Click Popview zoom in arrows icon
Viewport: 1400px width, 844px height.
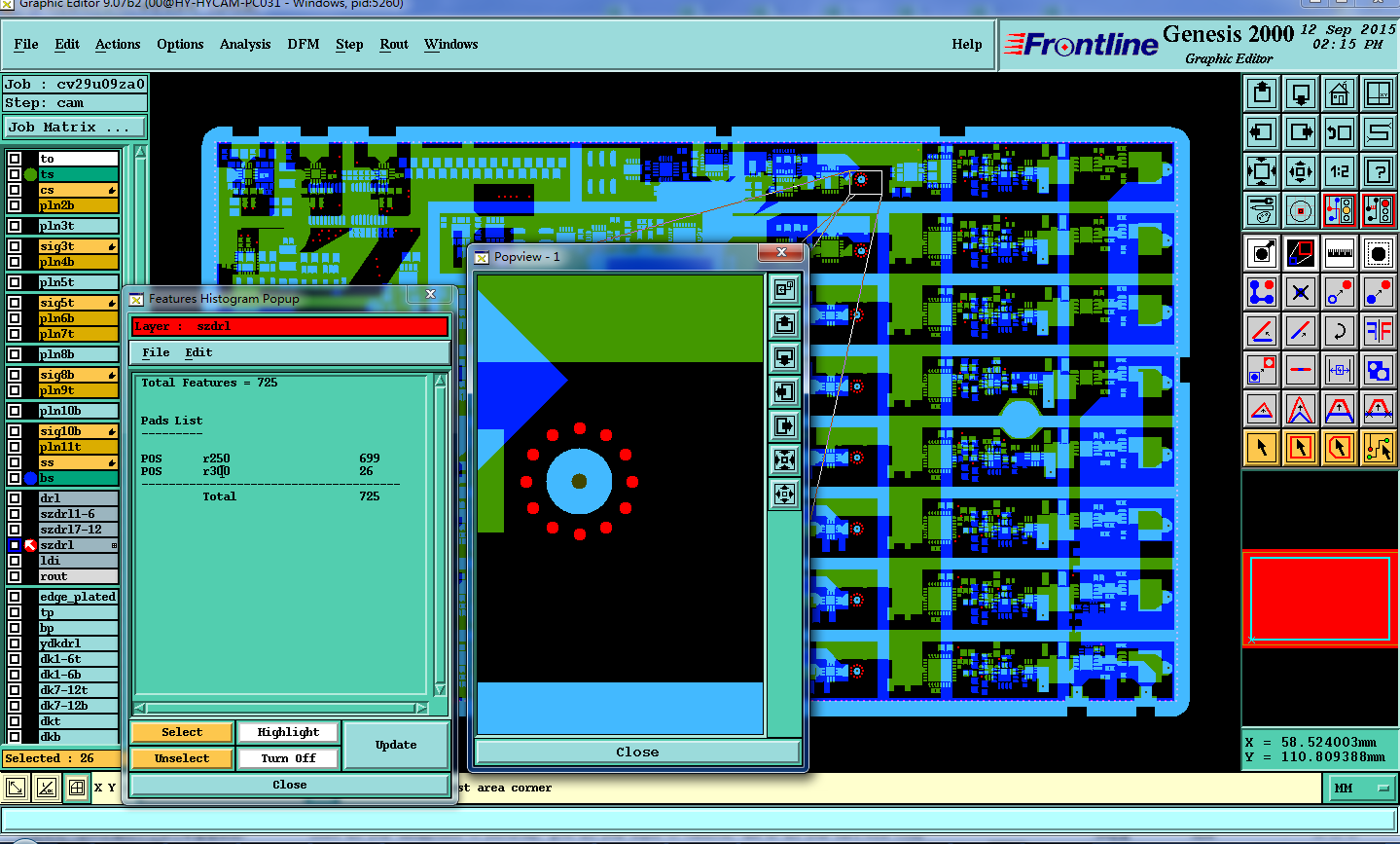[784, 459]
